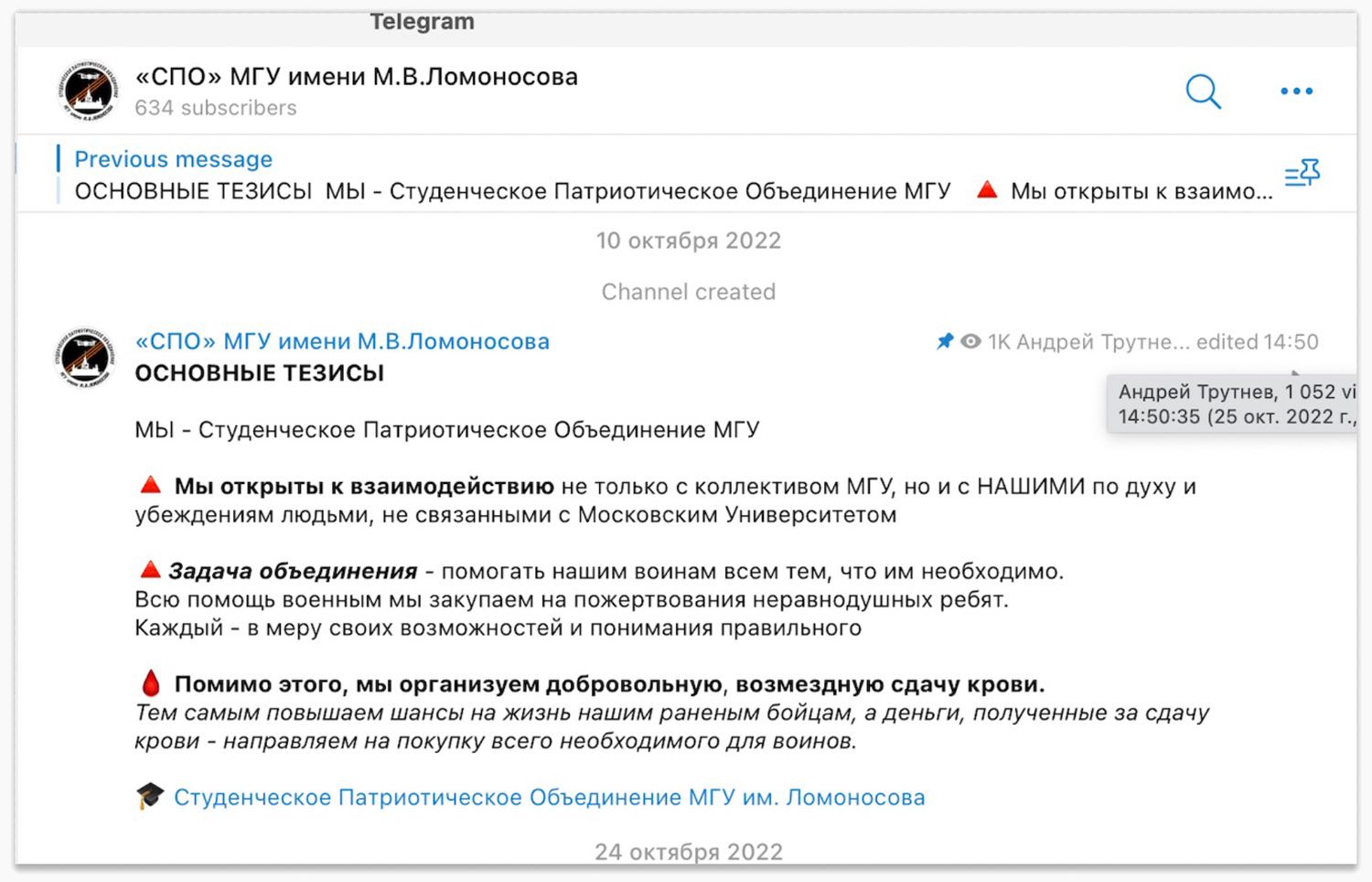Open search in the channel header
This screenshot has width=1372, height=882.
1203,91
